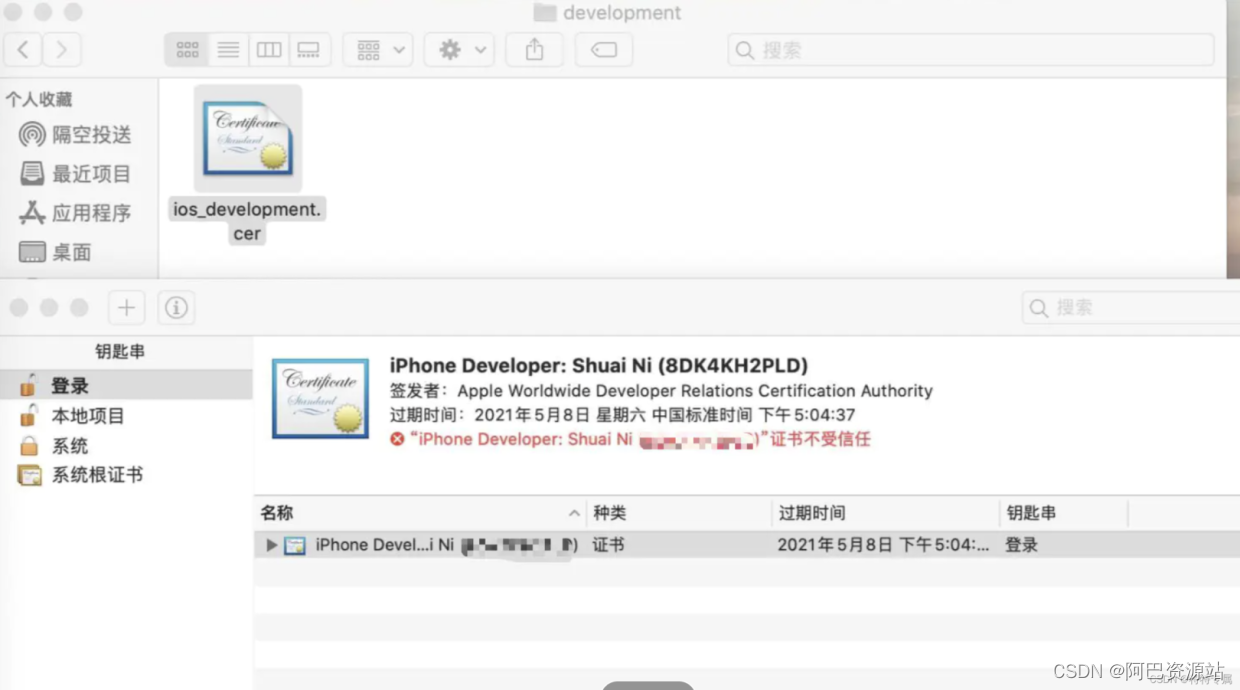Click the 过期时间 detail line under issuer
The image size is (1240, 690).
622,415
